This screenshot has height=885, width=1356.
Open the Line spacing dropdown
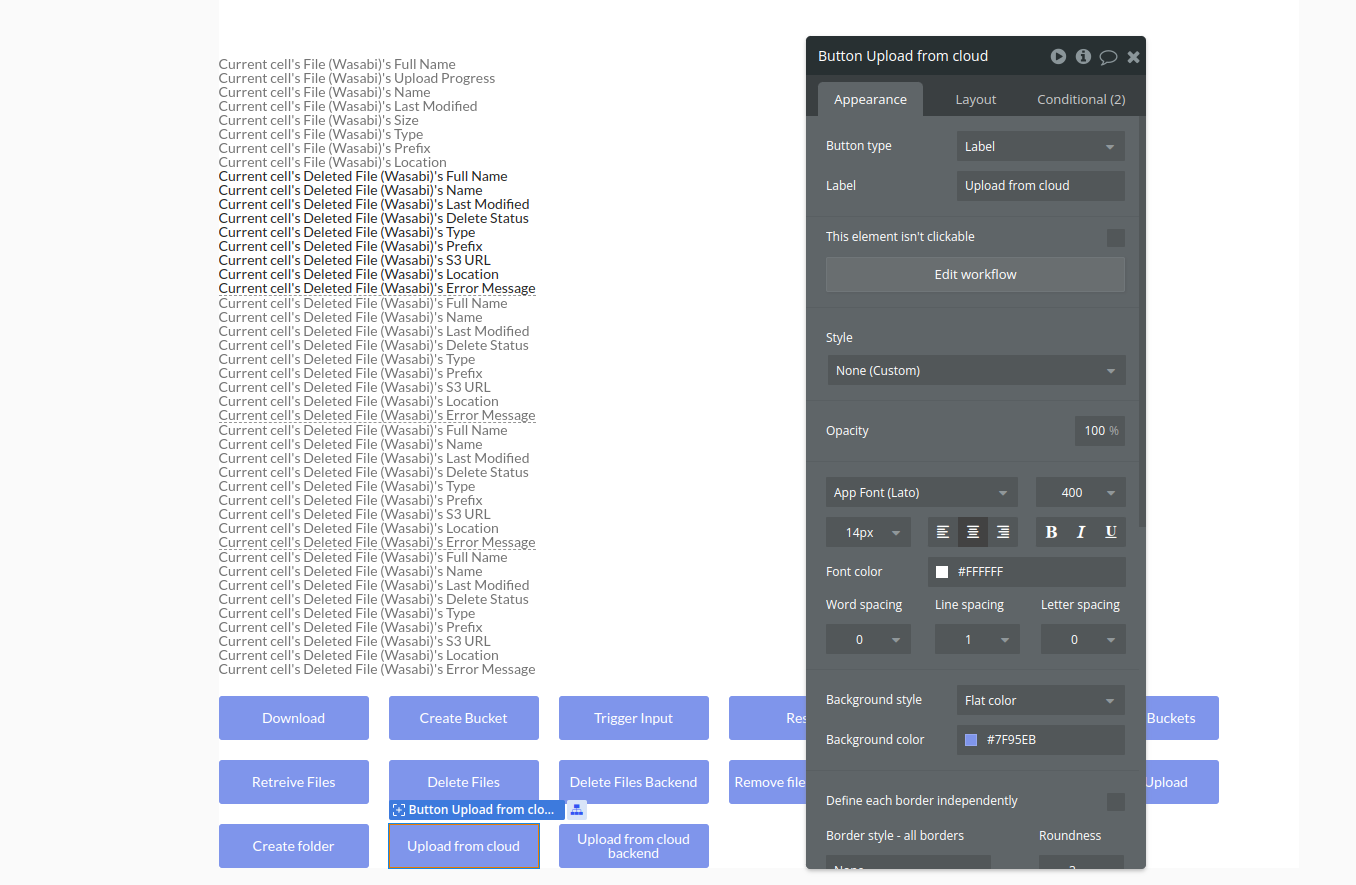pos(977,639)
